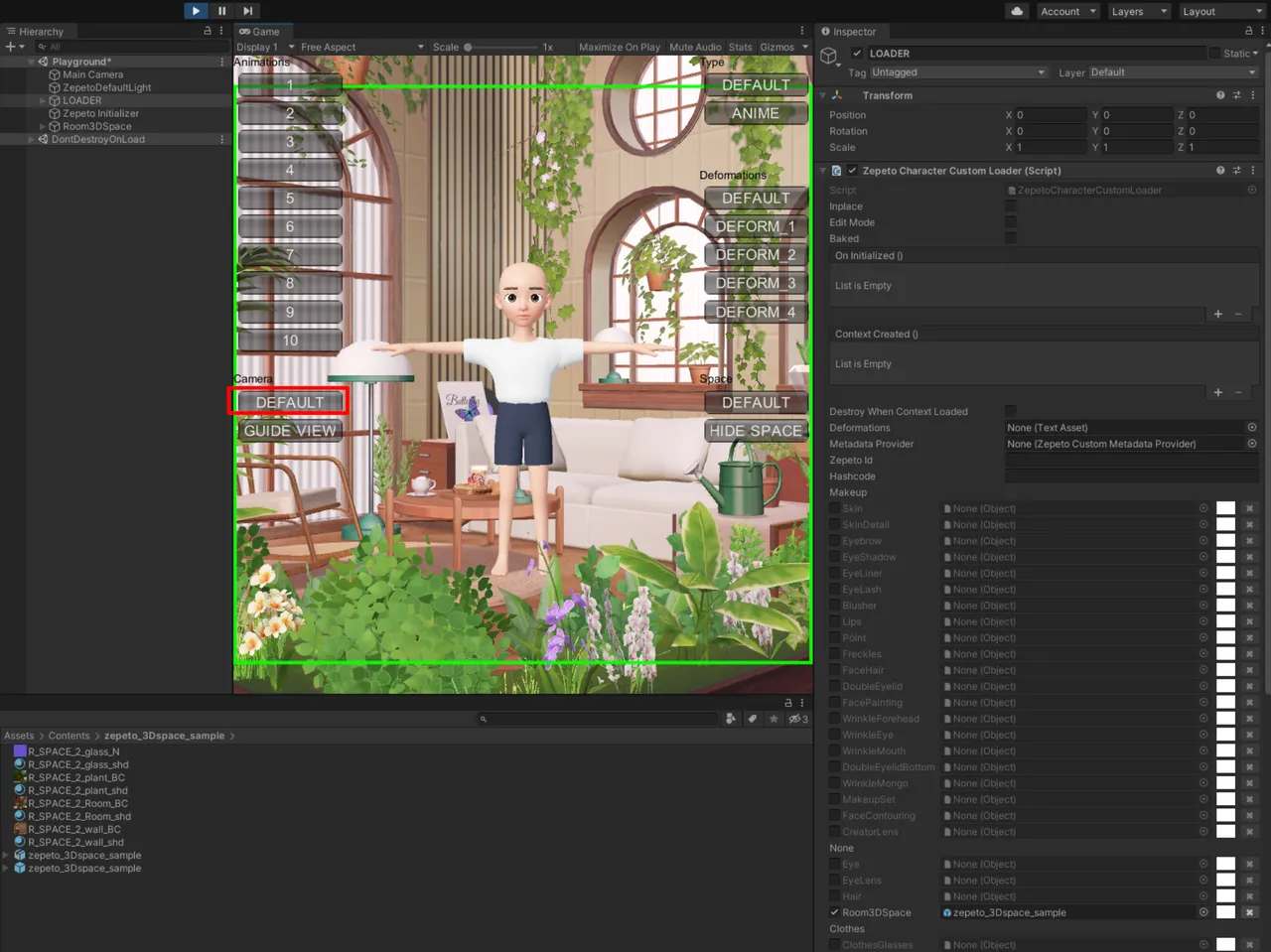1271x952 pixels.
Task: Click the Skin color swatch
Action: pos(1225,508)
